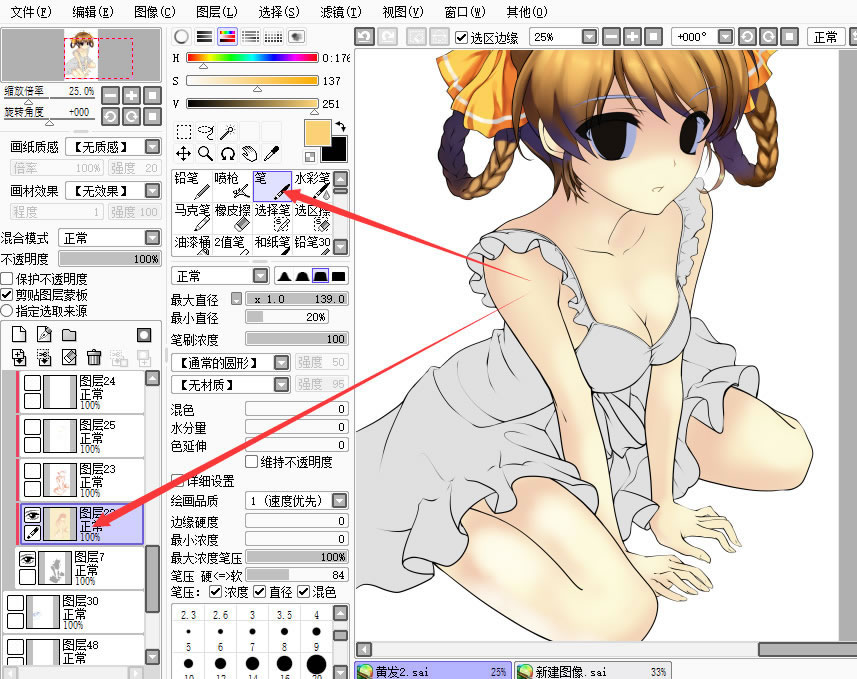Open the 图层(L) menu
The width and height of the screenshot is (857, 679).
coord(216,11)
